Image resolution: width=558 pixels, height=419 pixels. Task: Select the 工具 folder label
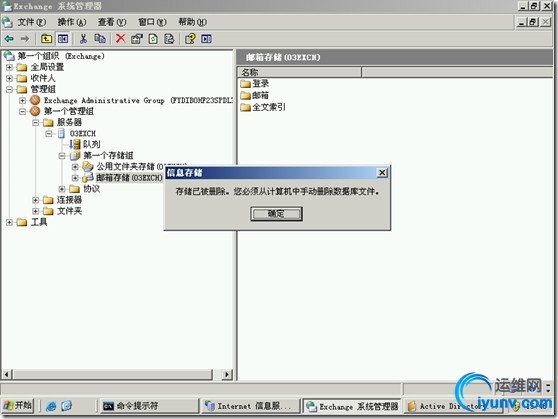point(39,222)
